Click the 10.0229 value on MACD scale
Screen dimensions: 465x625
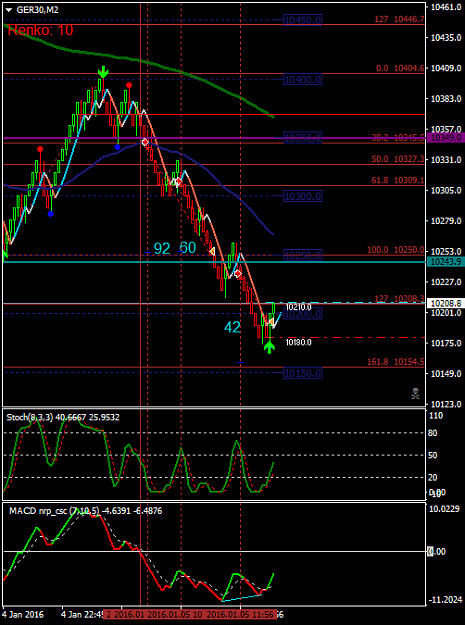point(444,509)
